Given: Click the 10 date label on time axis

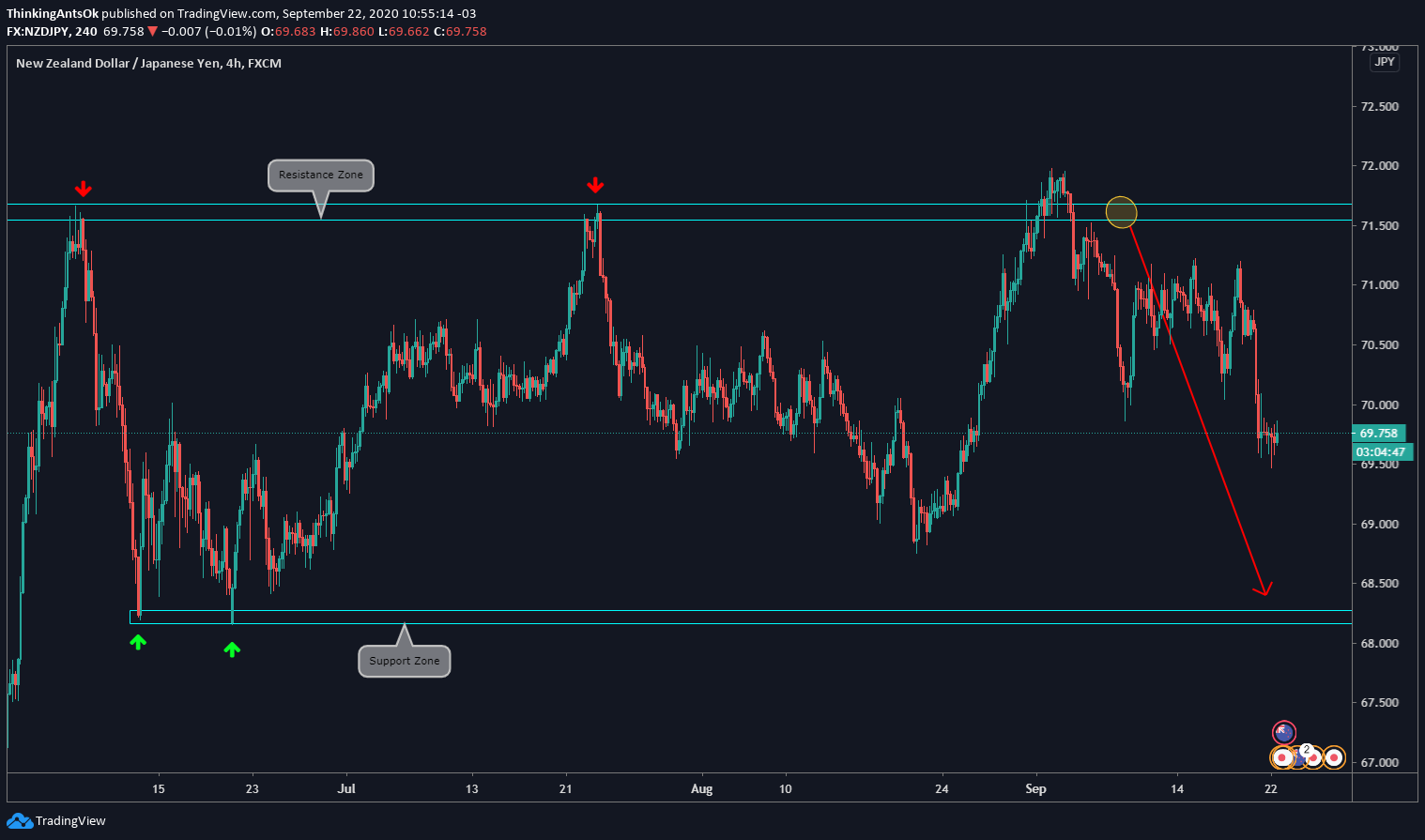Looking at the screenshot, I should 785,789.
